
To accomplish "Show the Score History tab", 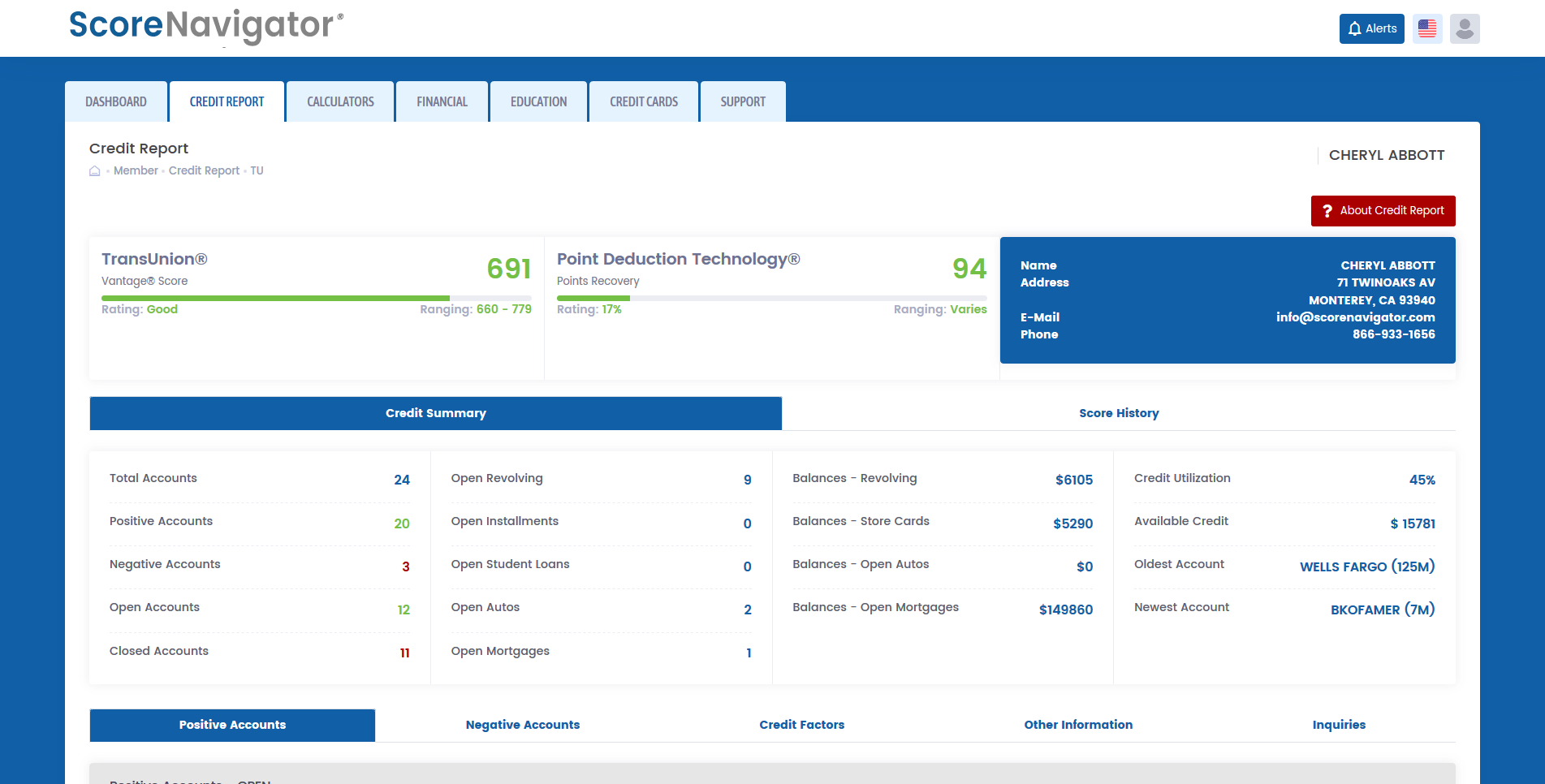I will pos(1119,413).
